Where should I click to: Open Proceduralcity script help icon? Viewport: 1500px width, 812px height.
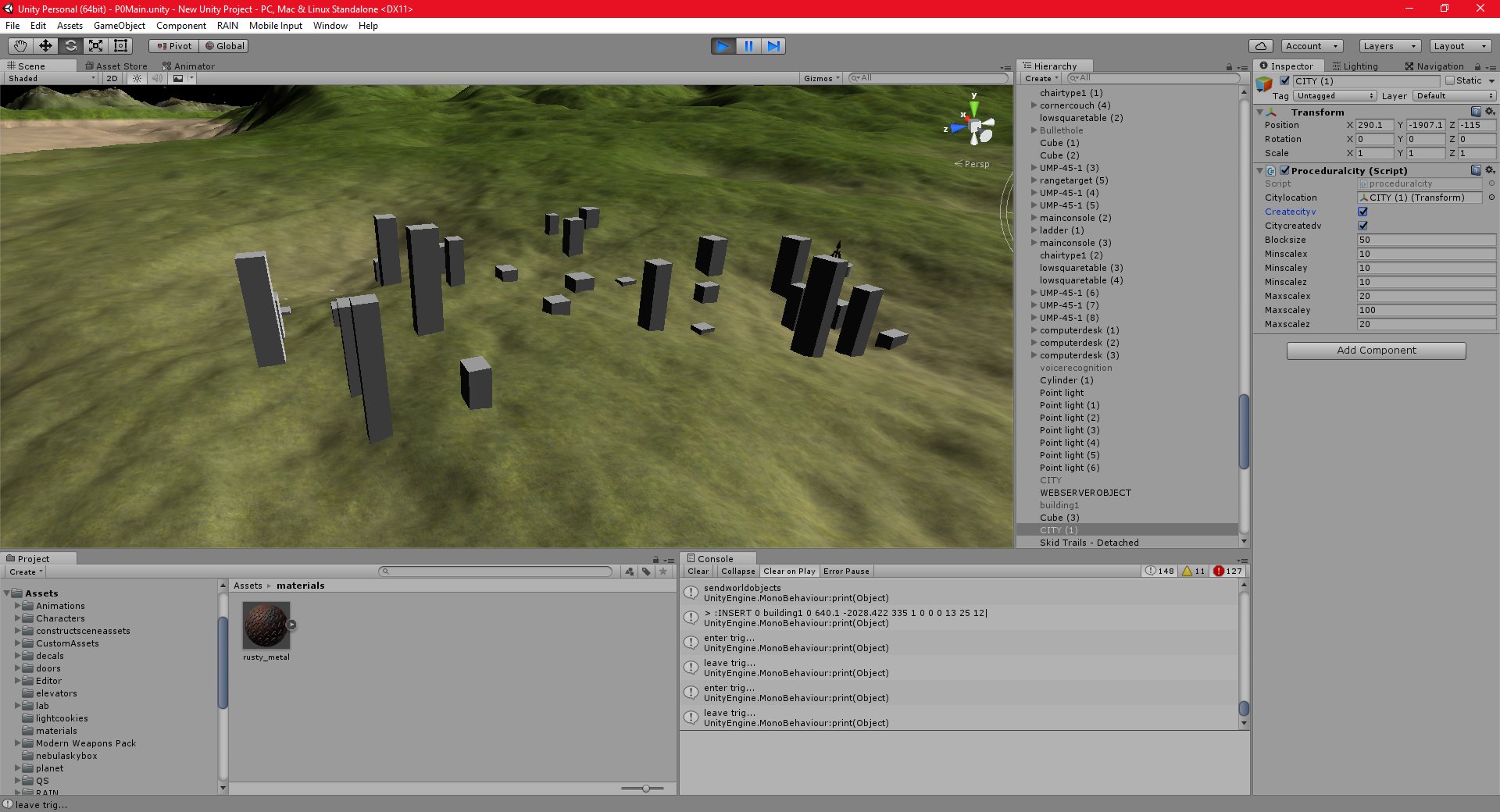point(1476,170)
